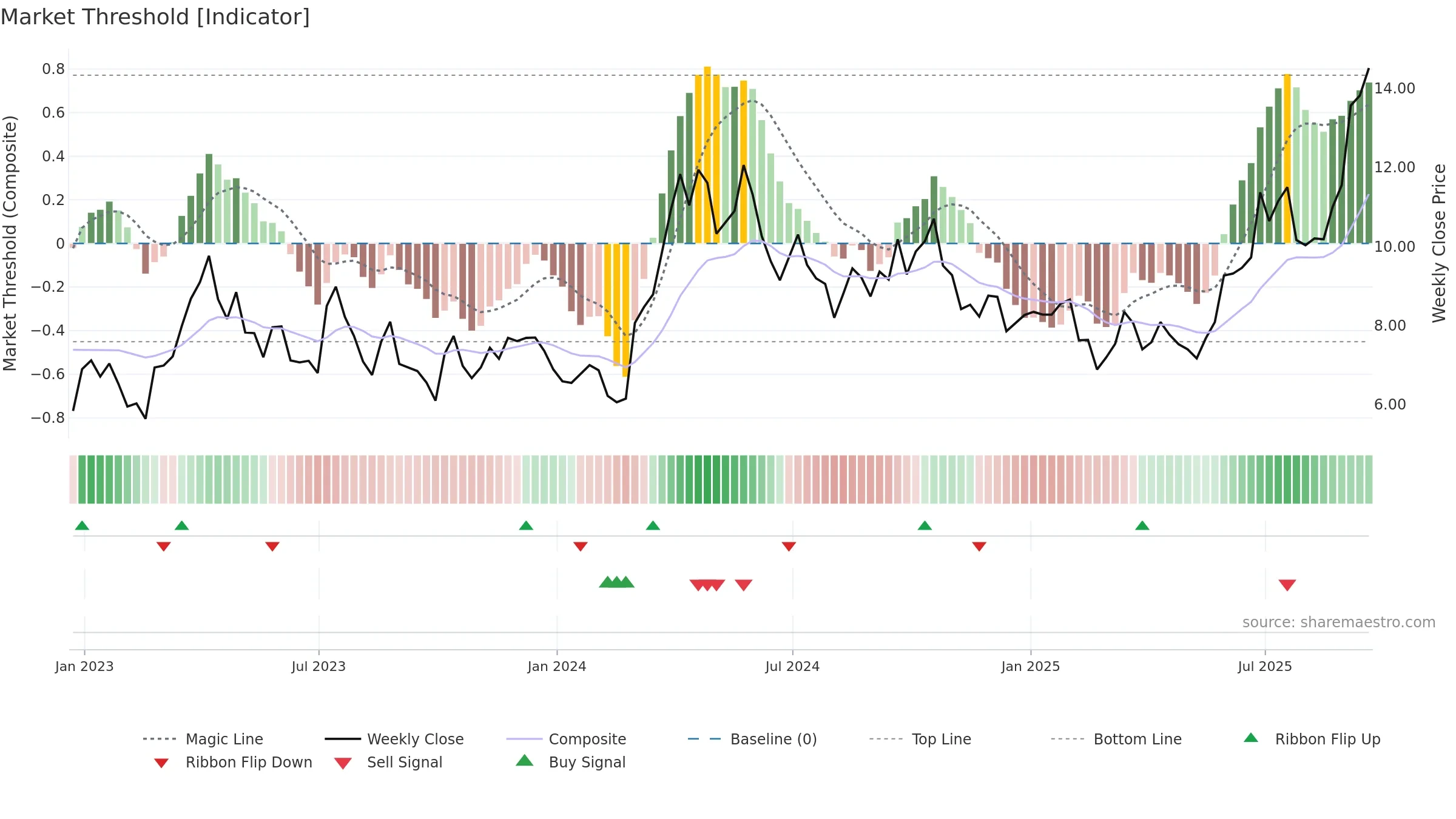Click the Sell Signal marker after July 2025

1287,585
